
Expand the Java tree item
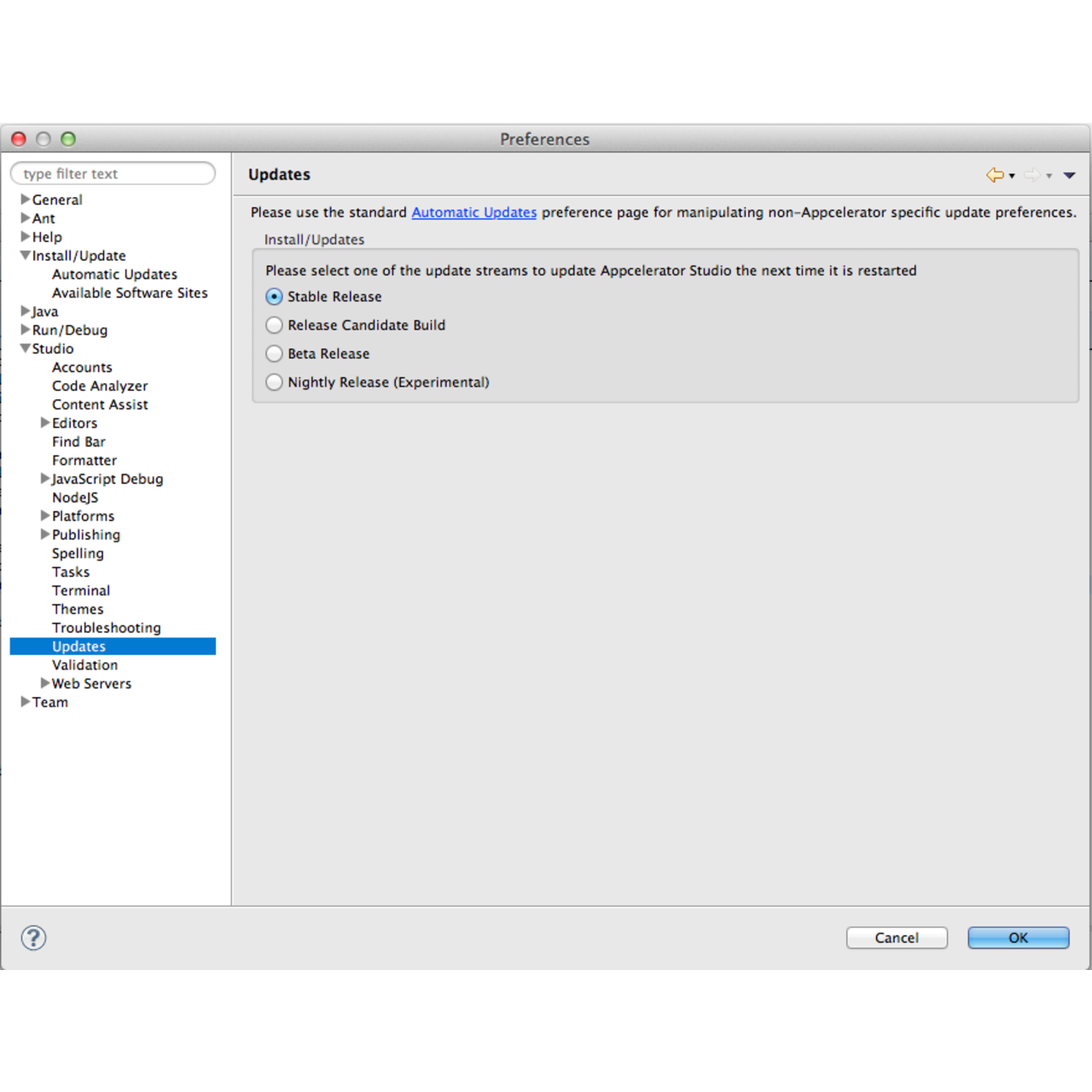[25, 311]
